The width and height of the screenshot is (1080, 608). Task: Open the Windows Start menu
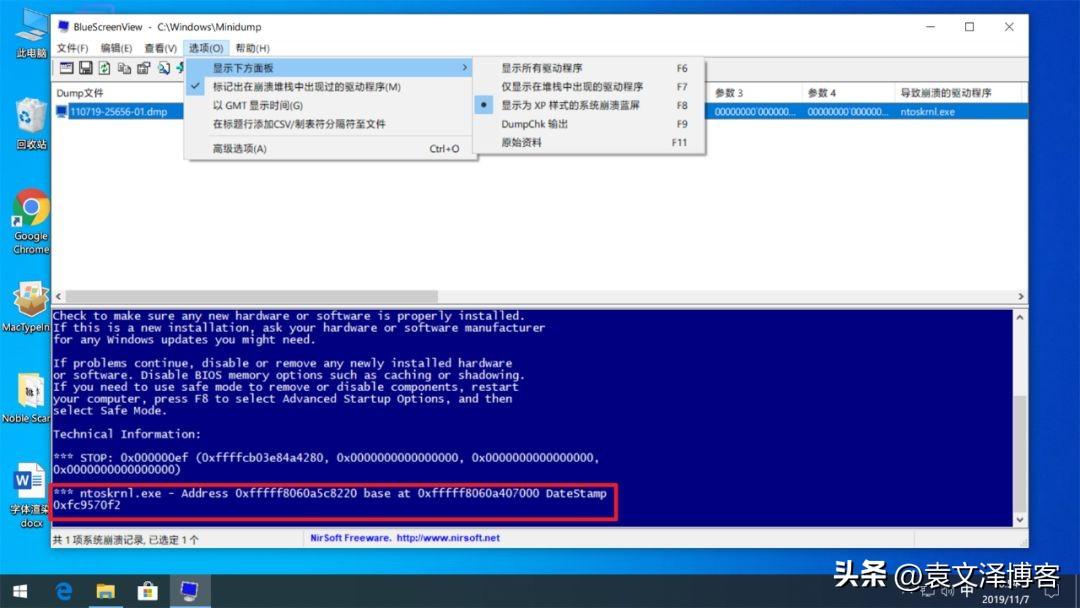coord(20,591)
